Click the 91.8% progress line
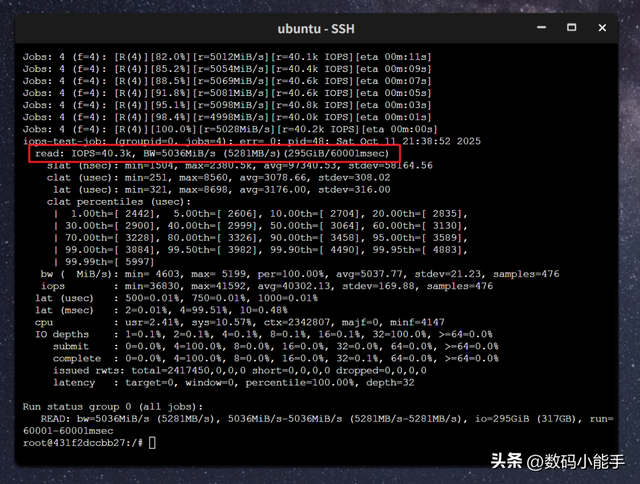This screenshot has height=484, width=640. (227, 93)
